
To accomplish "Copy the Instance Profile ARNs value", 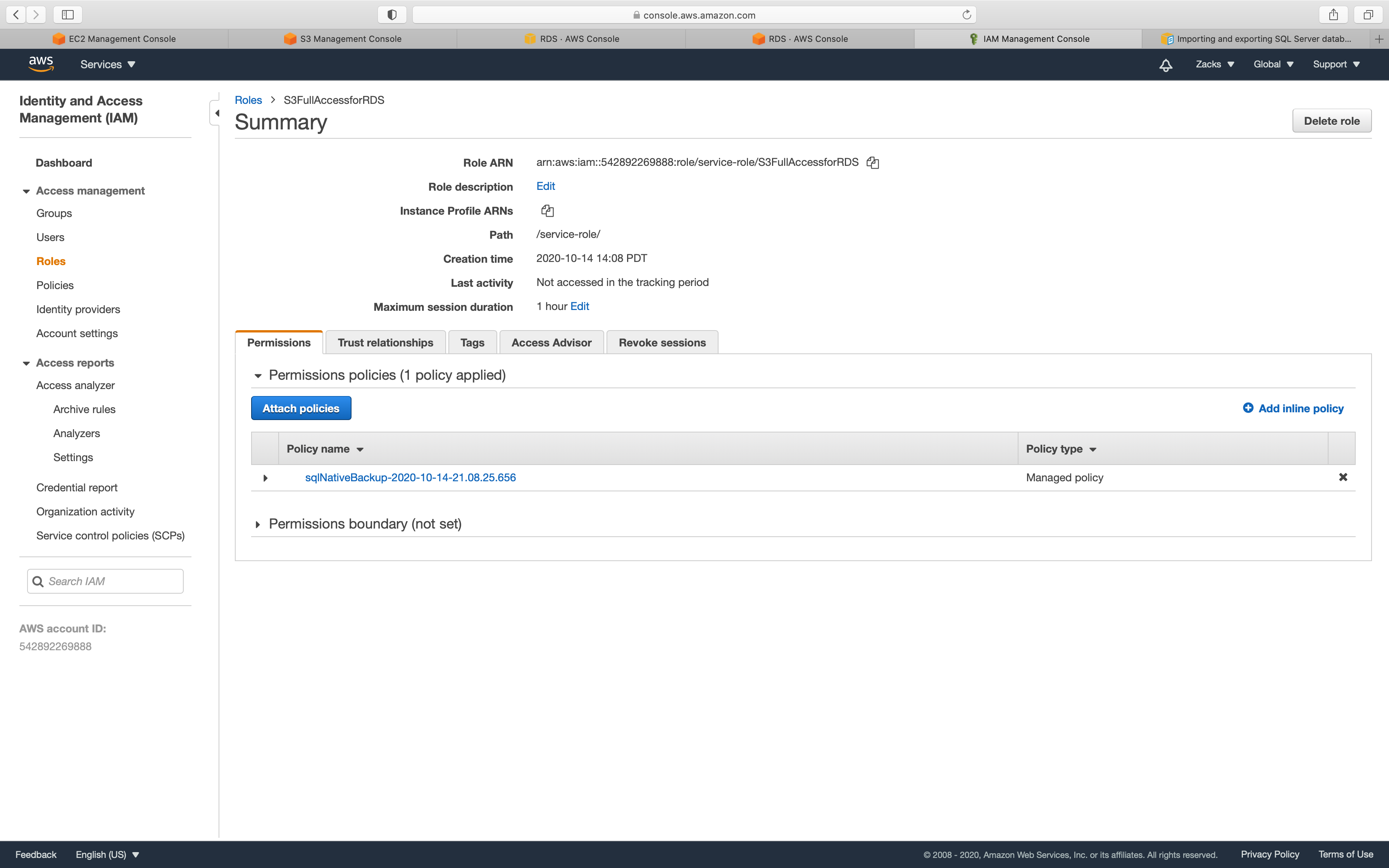I will [547, 211].
